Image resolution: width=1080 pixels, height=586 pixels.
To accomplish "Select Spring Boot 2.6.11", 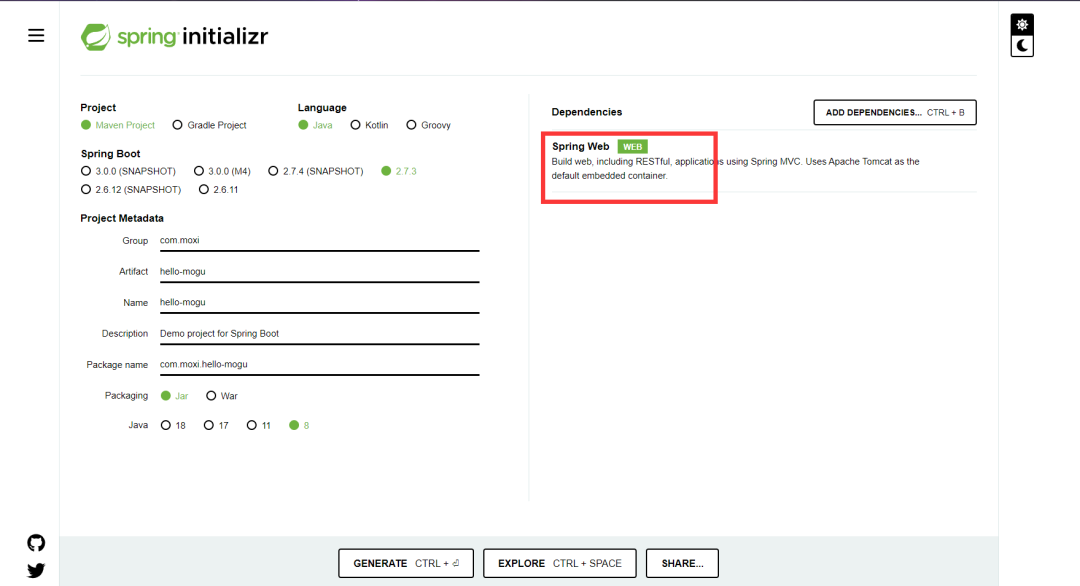I will click(218, 189).
